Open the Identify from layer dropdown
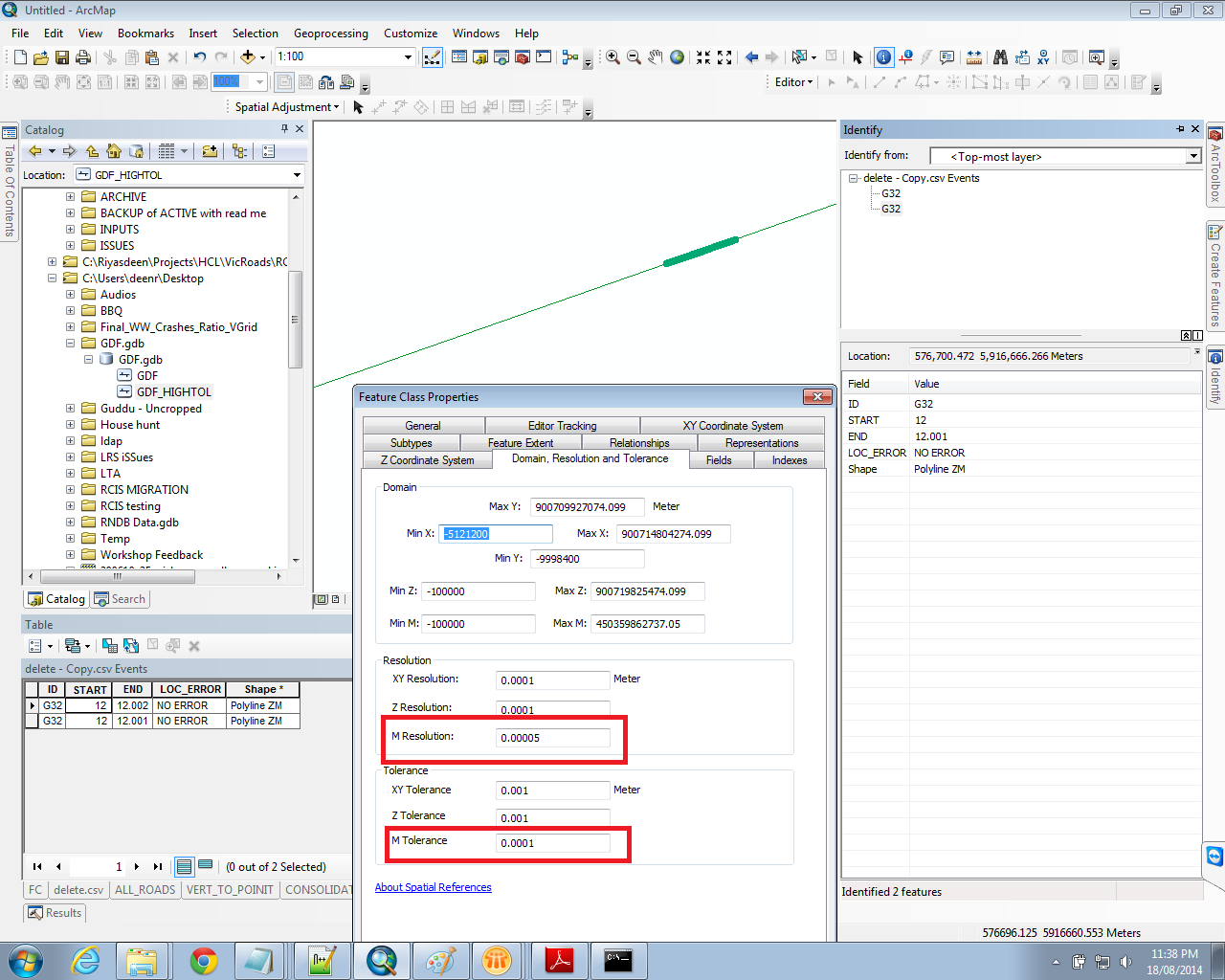This screenshot has height=980, width=1225. pos(1193,156)
